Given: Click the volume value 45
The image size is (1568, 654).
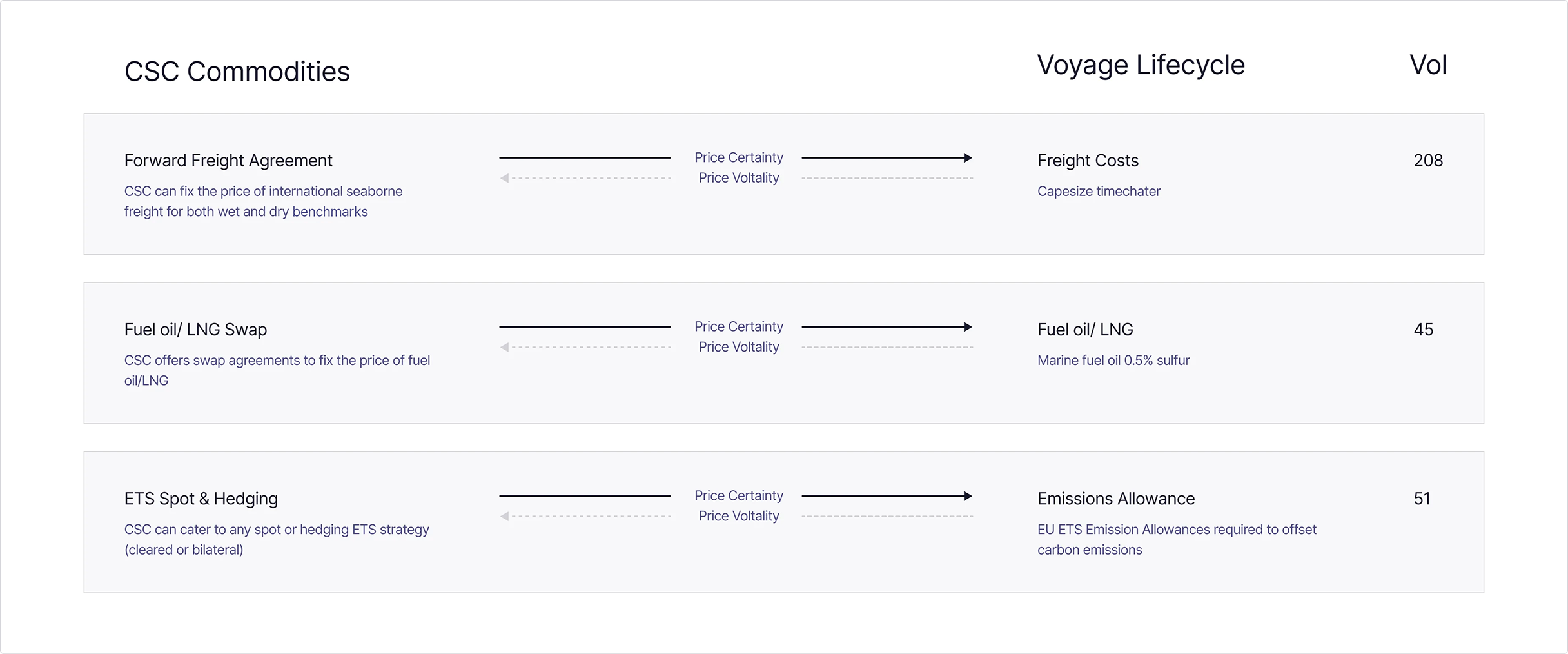Looking at the screenshot, I should coord(1424,330).
